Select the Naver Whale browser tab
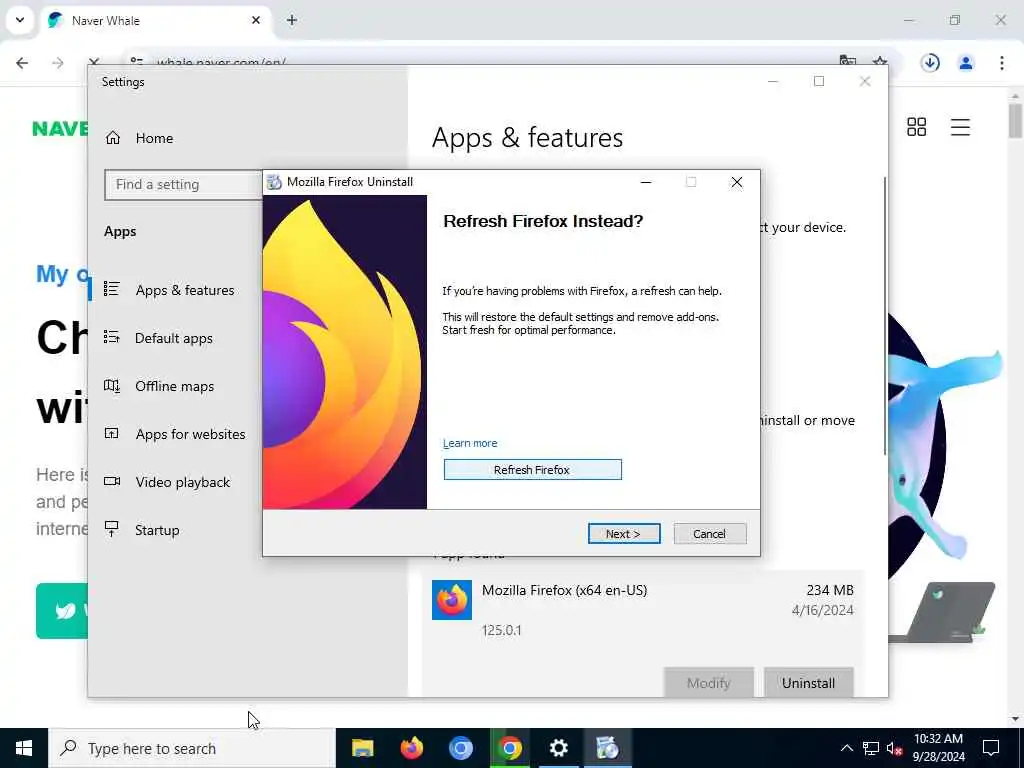The height and width of the screenshot is (768, 1024). click(157, 21)
